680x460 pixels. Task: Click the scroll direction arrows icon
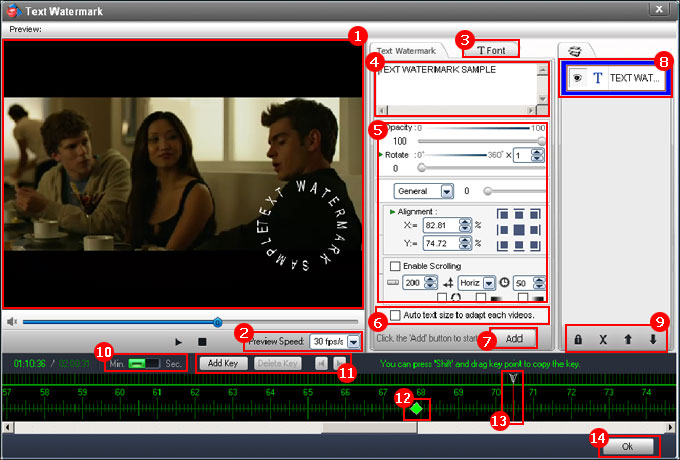coord(448,284)
